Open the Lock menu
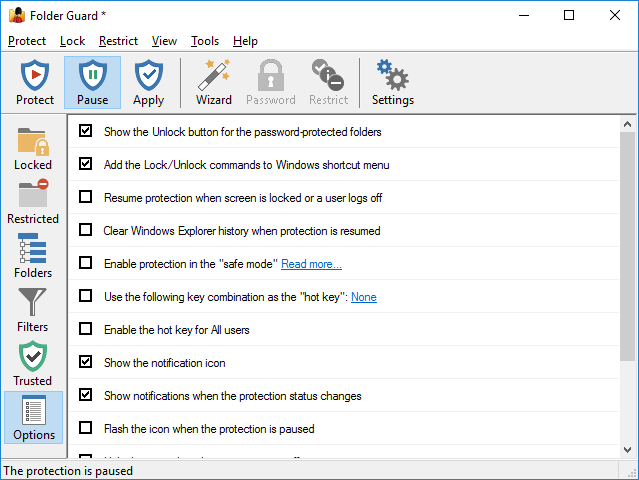Viewport: 639px width, 480px height. point(73,41)
